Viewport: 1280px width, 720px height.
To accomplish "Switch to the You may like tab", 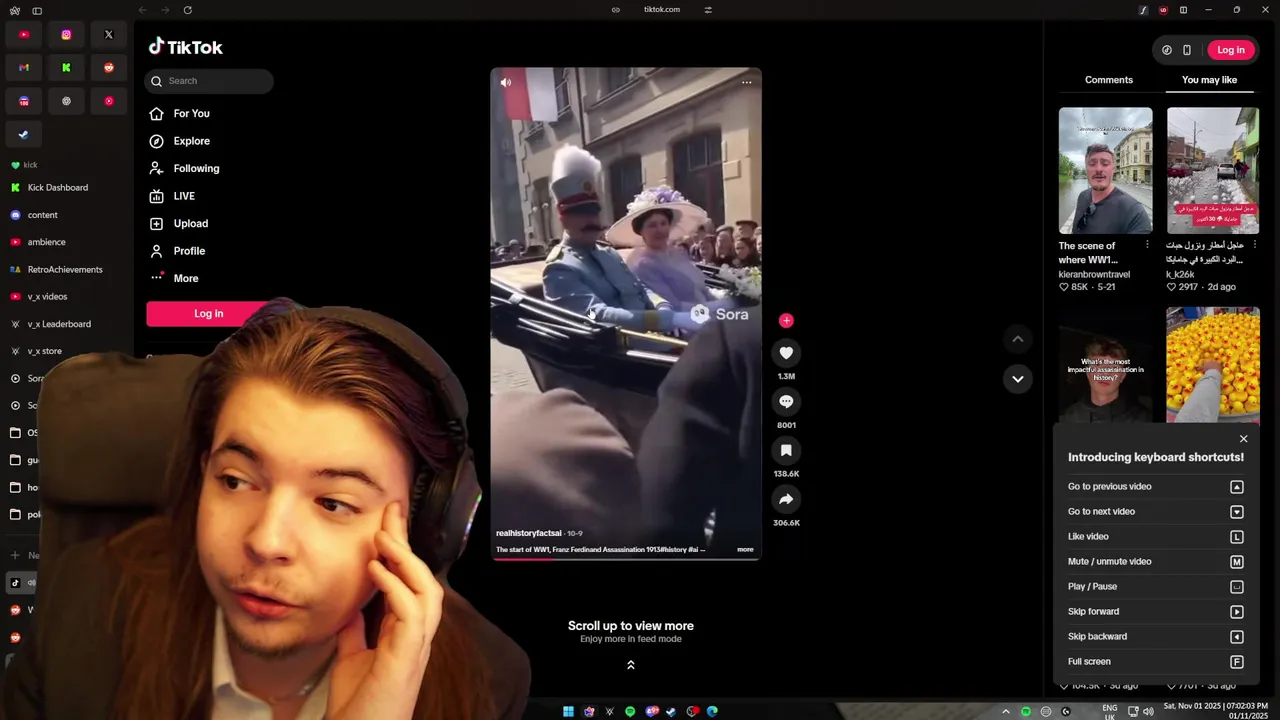I will click(x=1209, y=80).
